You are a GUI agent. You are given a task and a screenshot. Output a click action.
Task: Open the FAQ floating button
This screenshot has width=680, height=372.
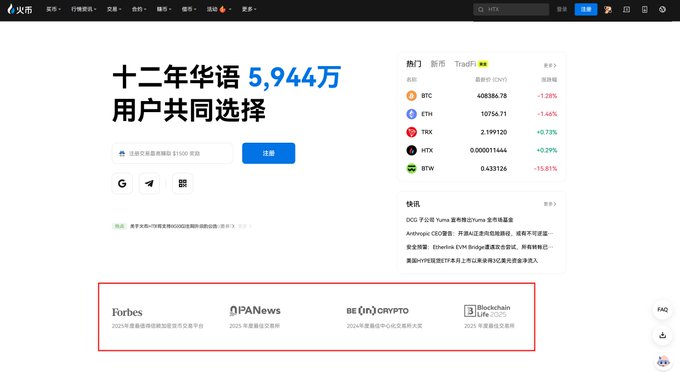pyautogui.click(x=662, y=310)
